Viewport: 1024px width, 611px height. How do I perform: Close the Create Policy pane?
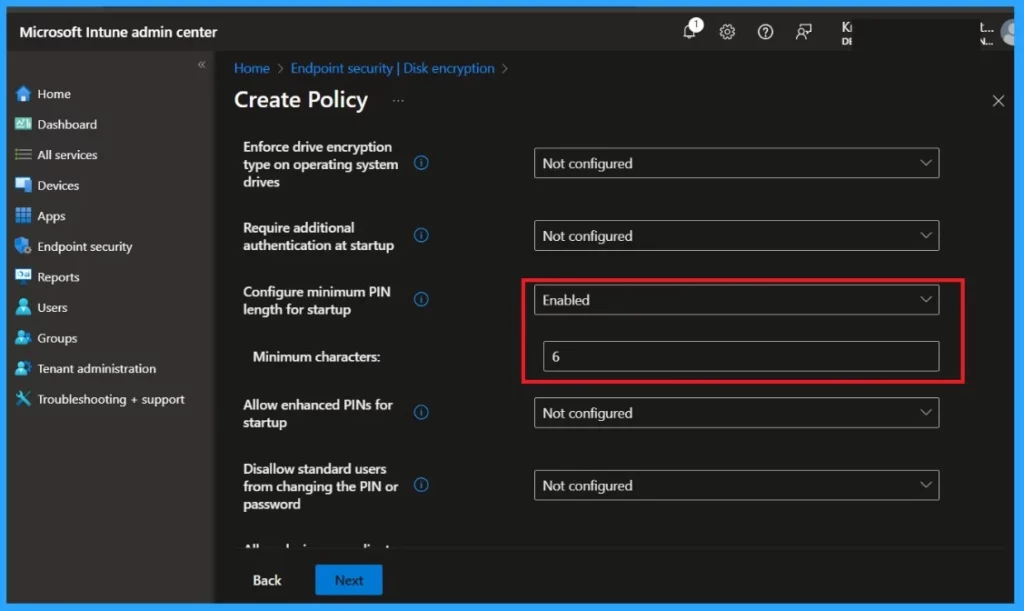tap(998, 101)
